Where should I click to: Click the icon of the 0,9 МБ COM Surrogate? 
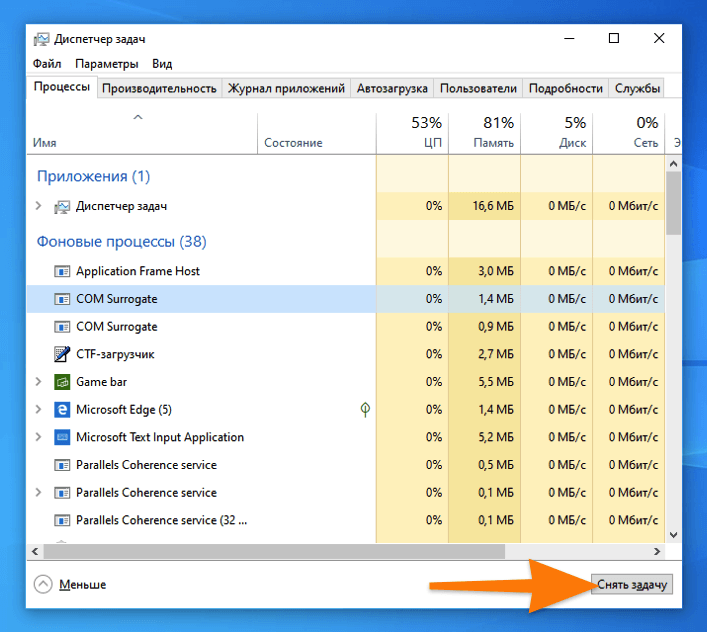pyautogui.click(x=62, y=327)
